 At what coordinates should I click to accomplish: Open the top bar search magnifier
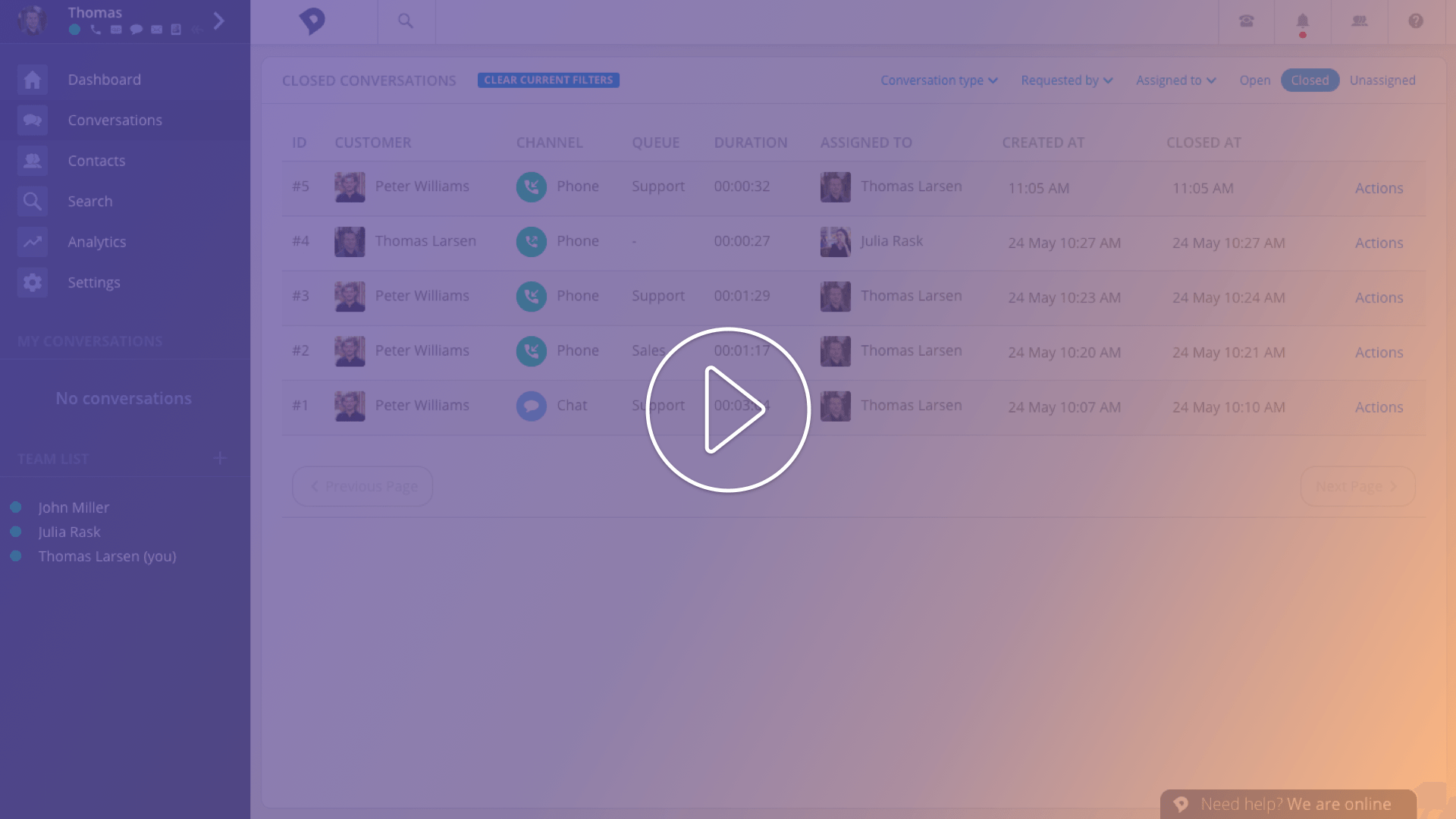[x=406, y=21]
